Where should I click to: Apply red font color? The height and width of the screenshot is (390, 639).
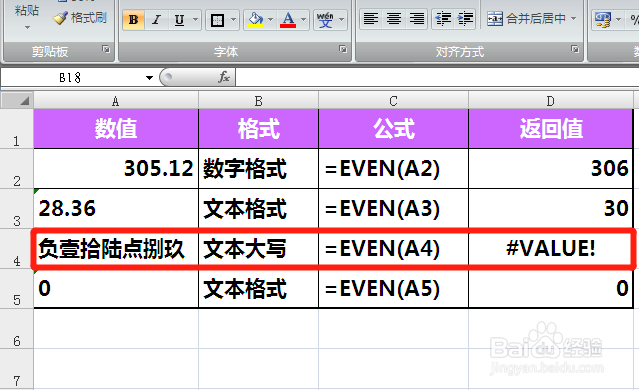[288, 20]
